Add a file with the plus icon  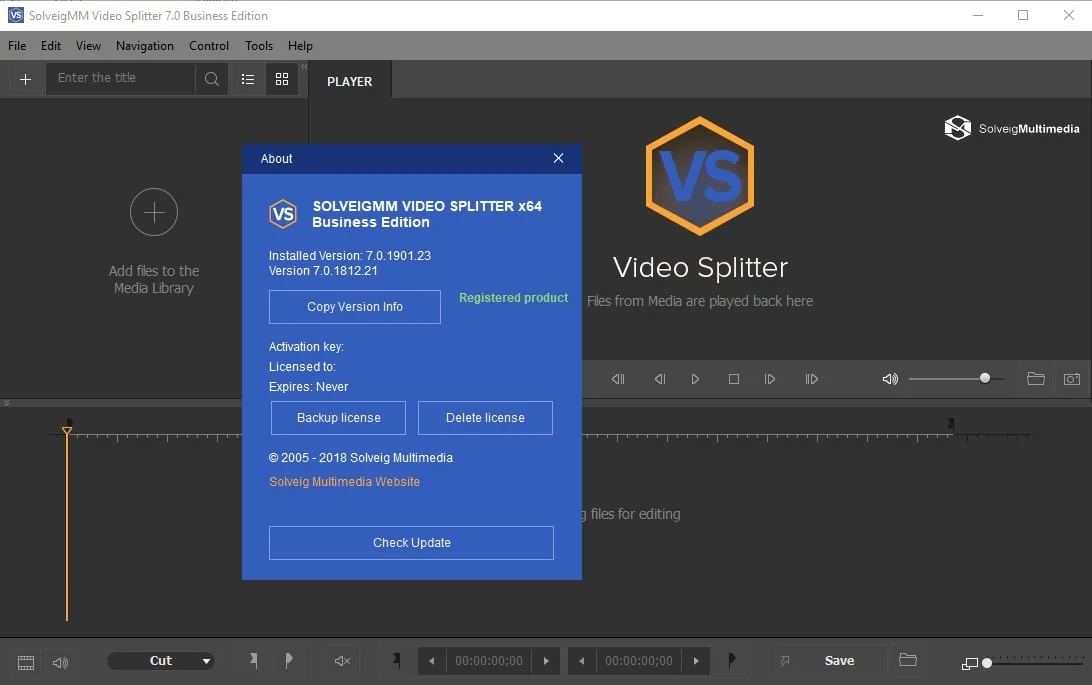25,79
